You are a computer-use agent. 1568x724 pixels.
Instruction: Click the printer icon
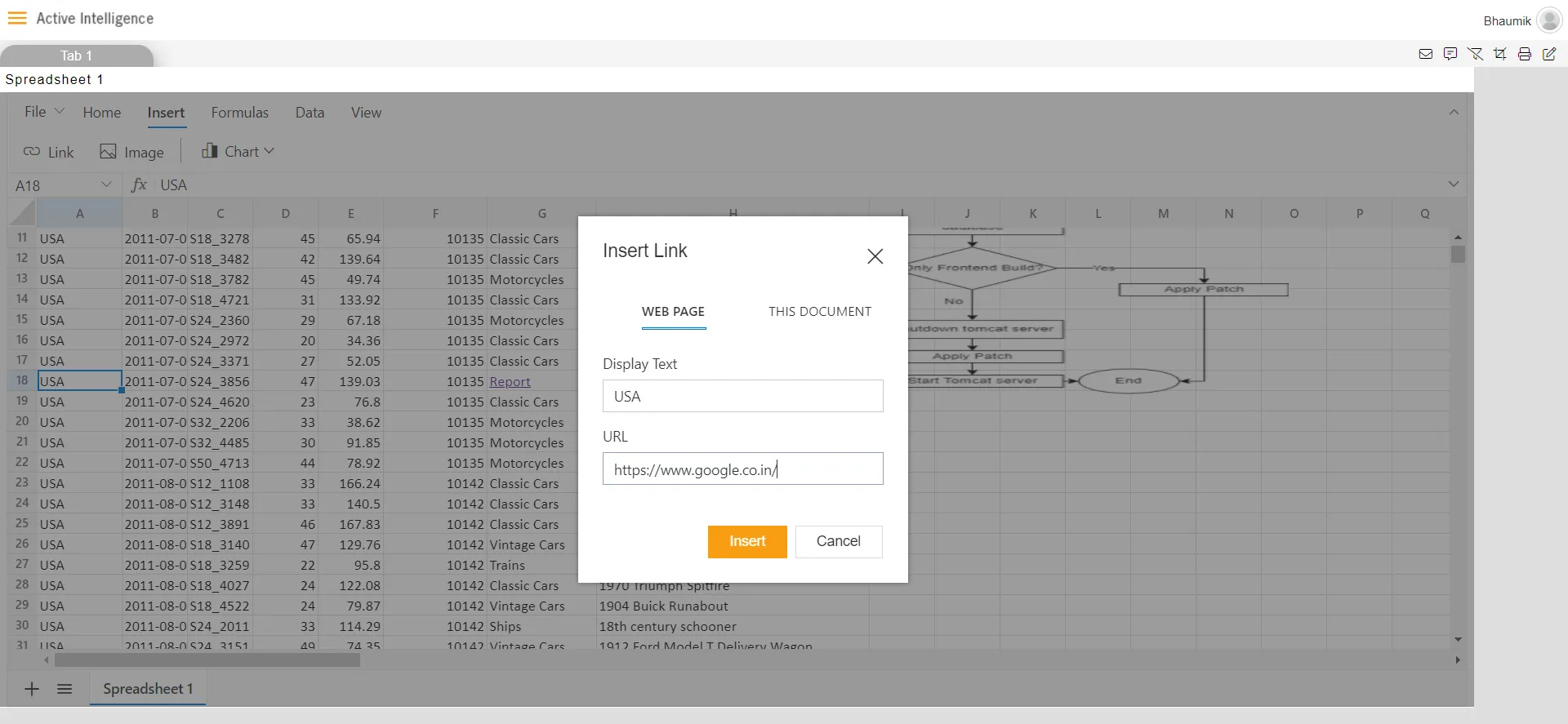pos(1524,54)
